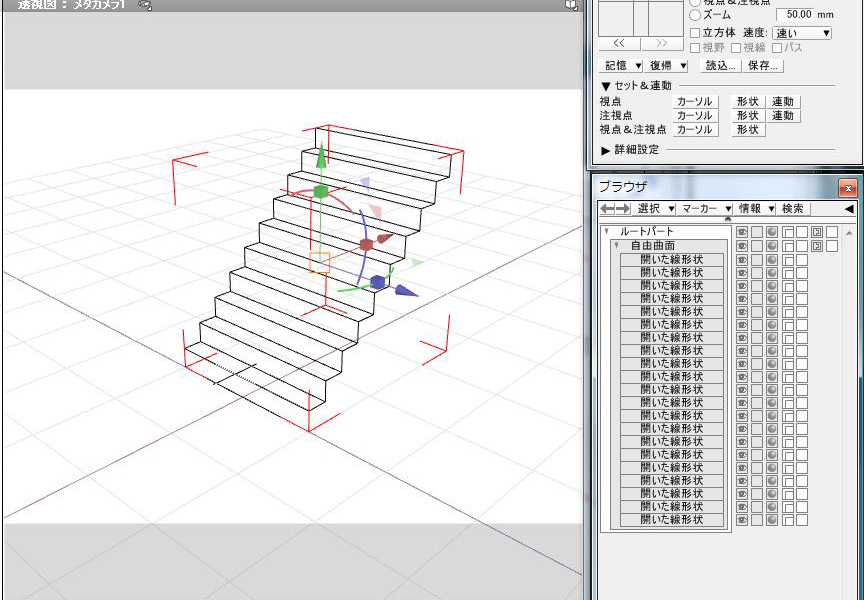Click the 保存... button
The width and height of the screenshot is (864, 600).
[763, 66]
